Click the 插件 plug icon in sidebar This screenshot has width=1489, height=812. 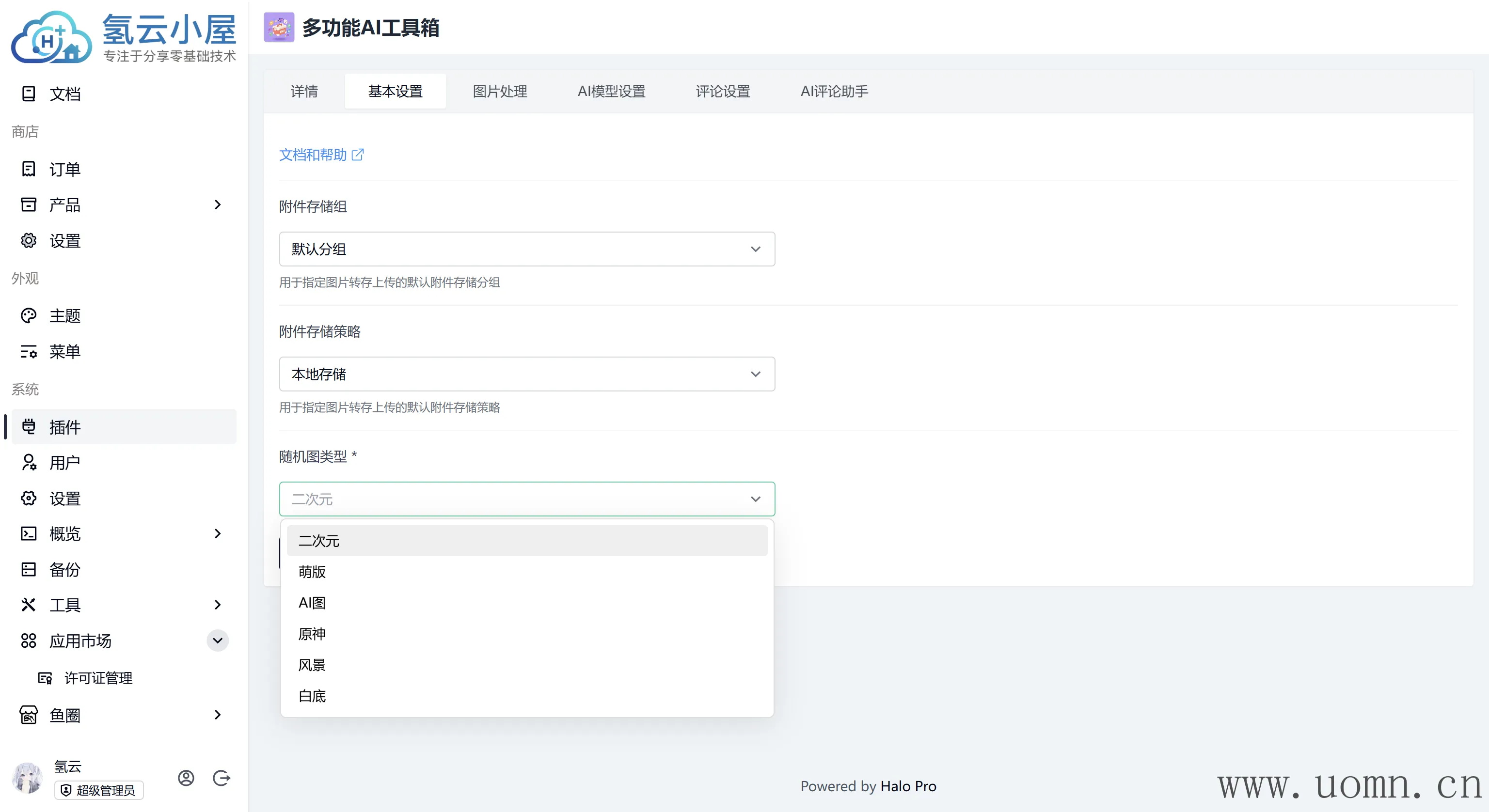pyautogui.click(x=28, y=426)
